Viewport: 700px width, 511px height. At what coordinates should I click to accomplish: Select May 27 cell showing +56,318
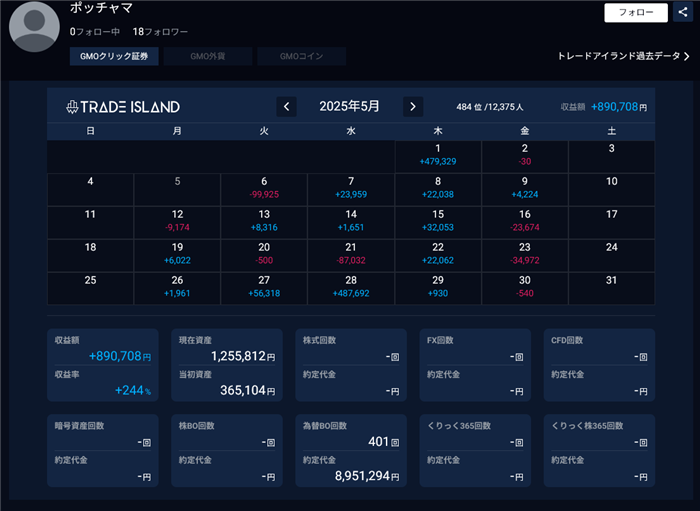click(264, 289)
